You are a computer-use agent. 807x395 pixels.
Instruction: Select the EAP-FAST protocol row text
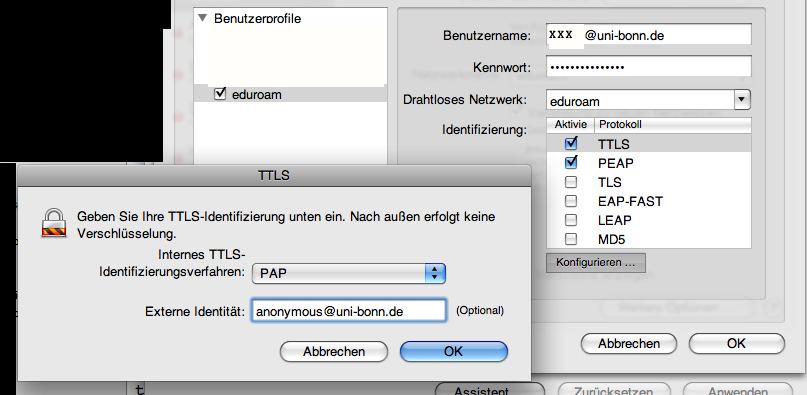[x=630, y=201]
